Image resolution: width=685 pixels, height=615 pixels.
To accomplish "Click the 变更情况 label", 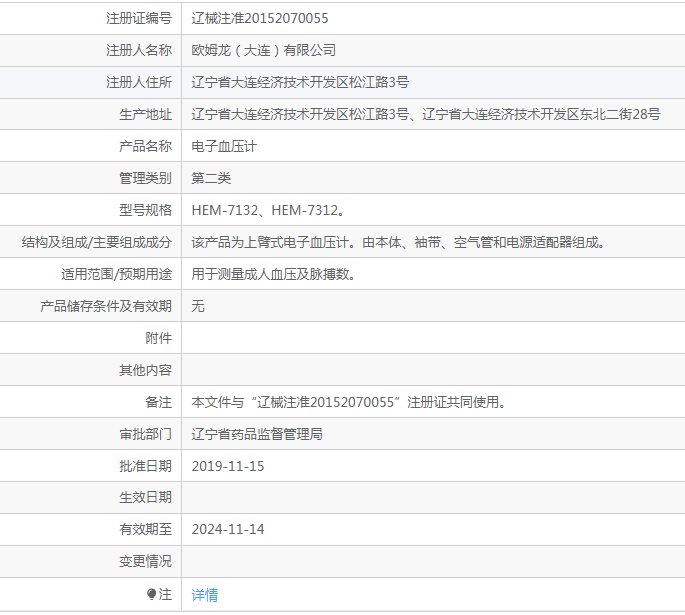I will tap(145, 561).
